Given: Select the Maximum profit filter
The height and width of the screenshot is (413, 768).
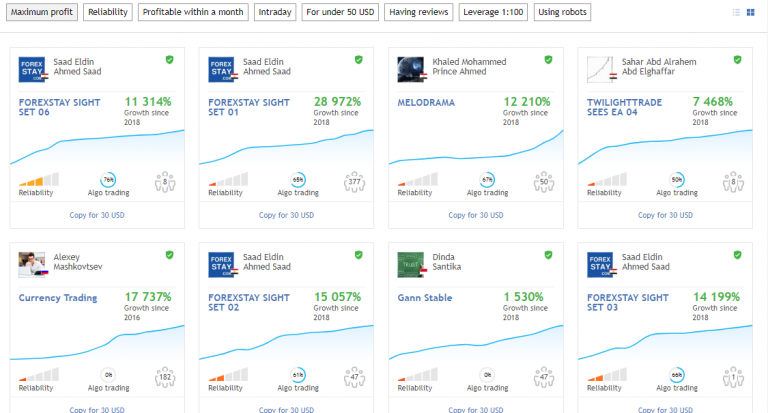Looking at the screenshot, I should (x=42, y=12).
